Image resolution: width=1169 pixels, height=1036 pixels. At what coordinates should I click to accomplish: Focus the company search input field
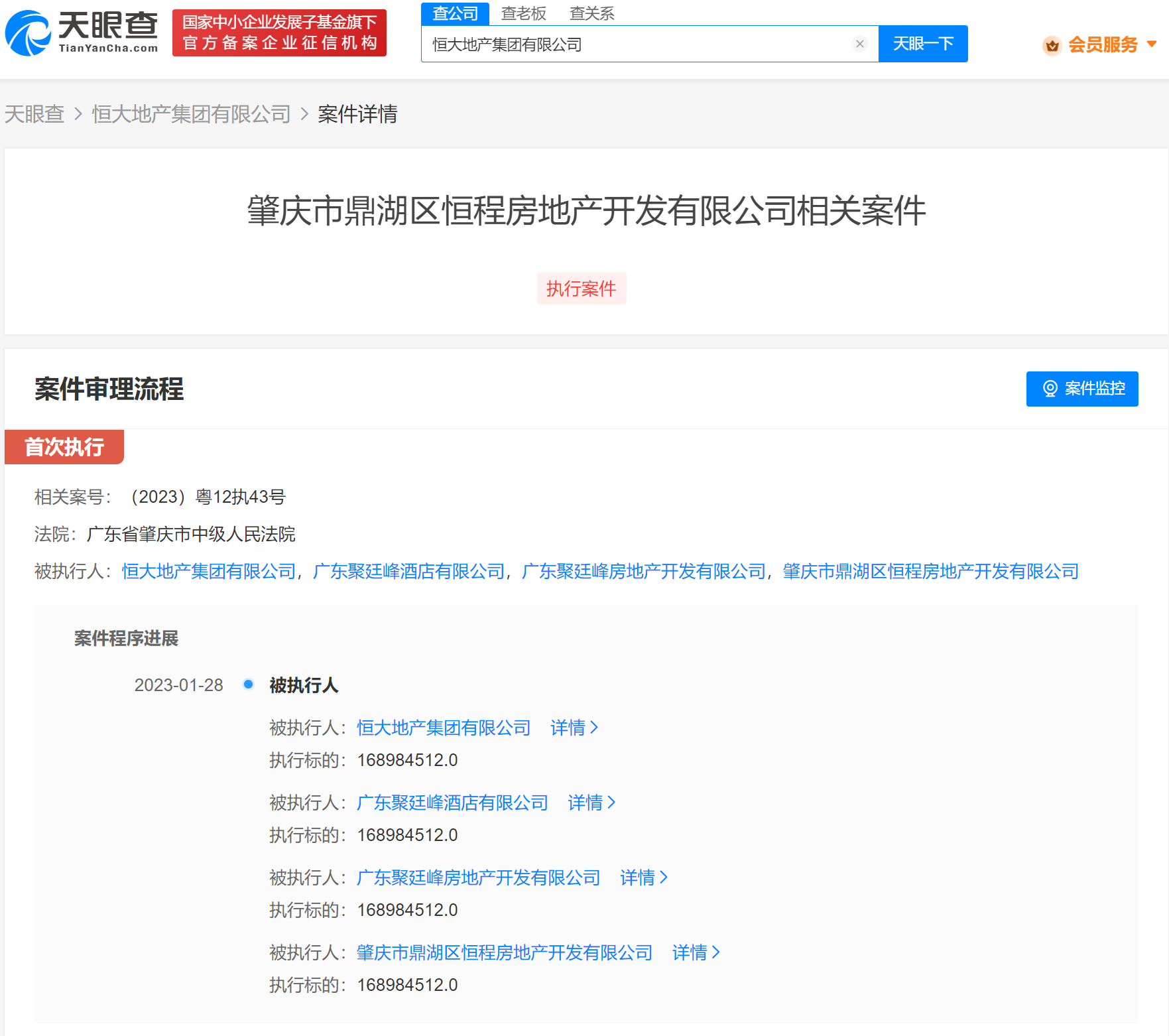637,44
